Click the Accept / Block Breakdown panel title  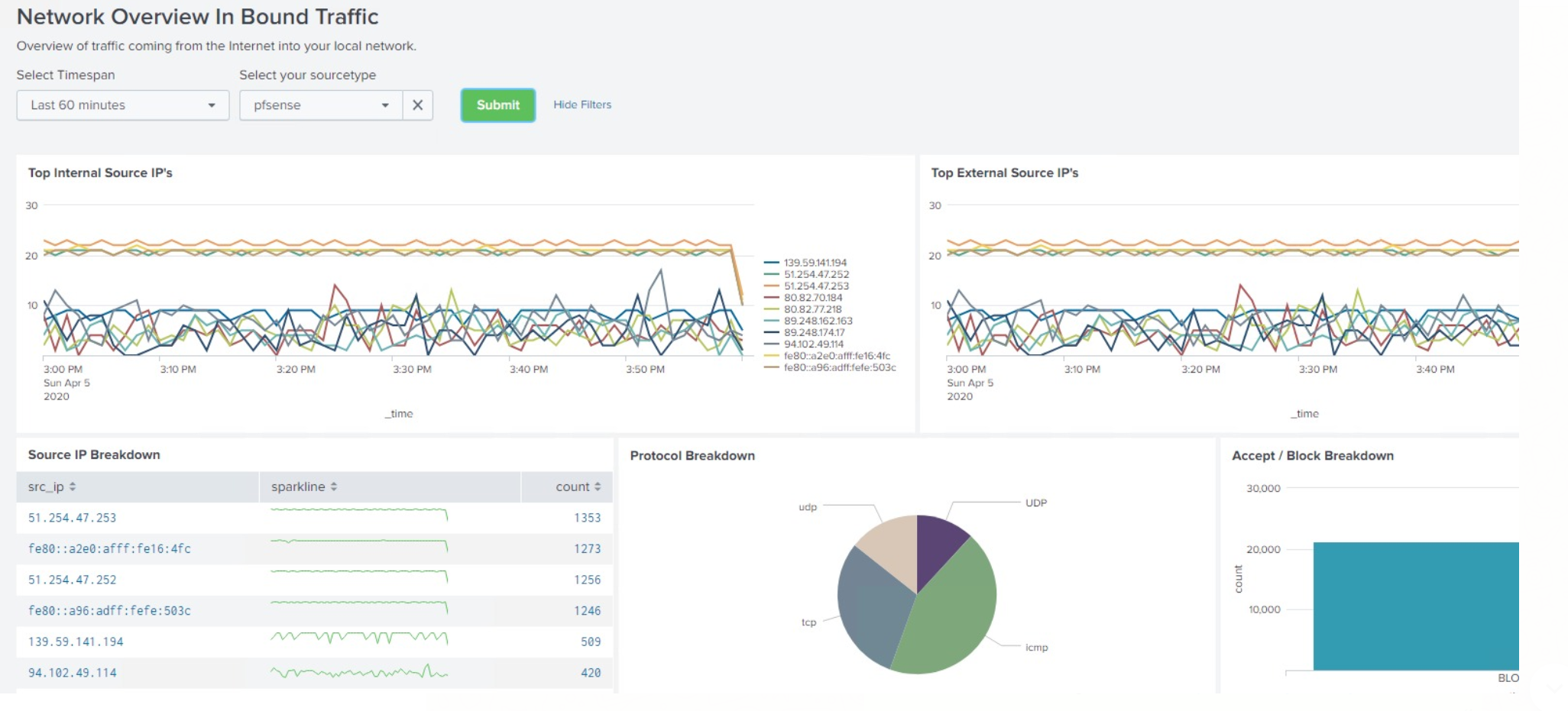tap(1313, 455)
